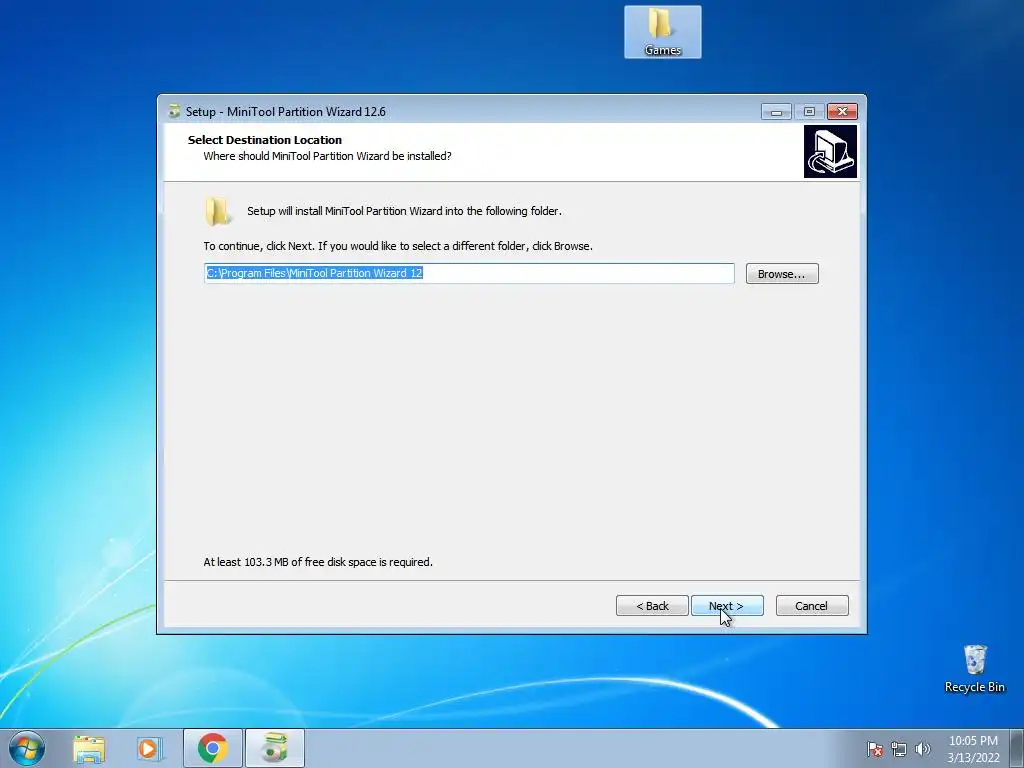
Task: Click the Next button in setup
Action: click(727, 605)
